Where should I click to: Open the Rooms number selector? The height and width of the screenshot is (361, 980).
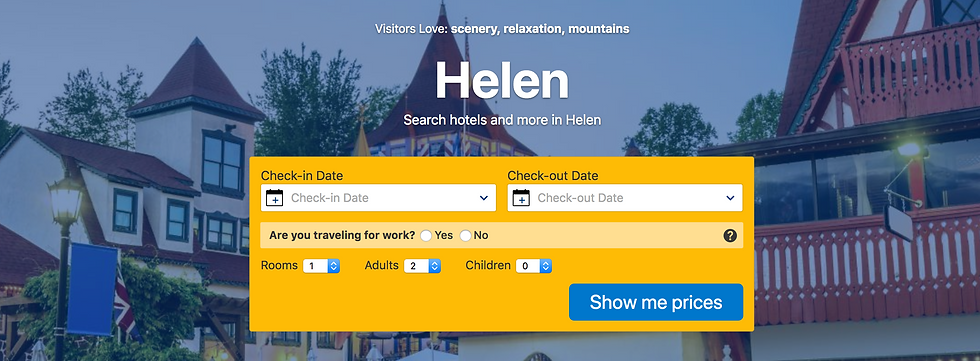(321, 266)
